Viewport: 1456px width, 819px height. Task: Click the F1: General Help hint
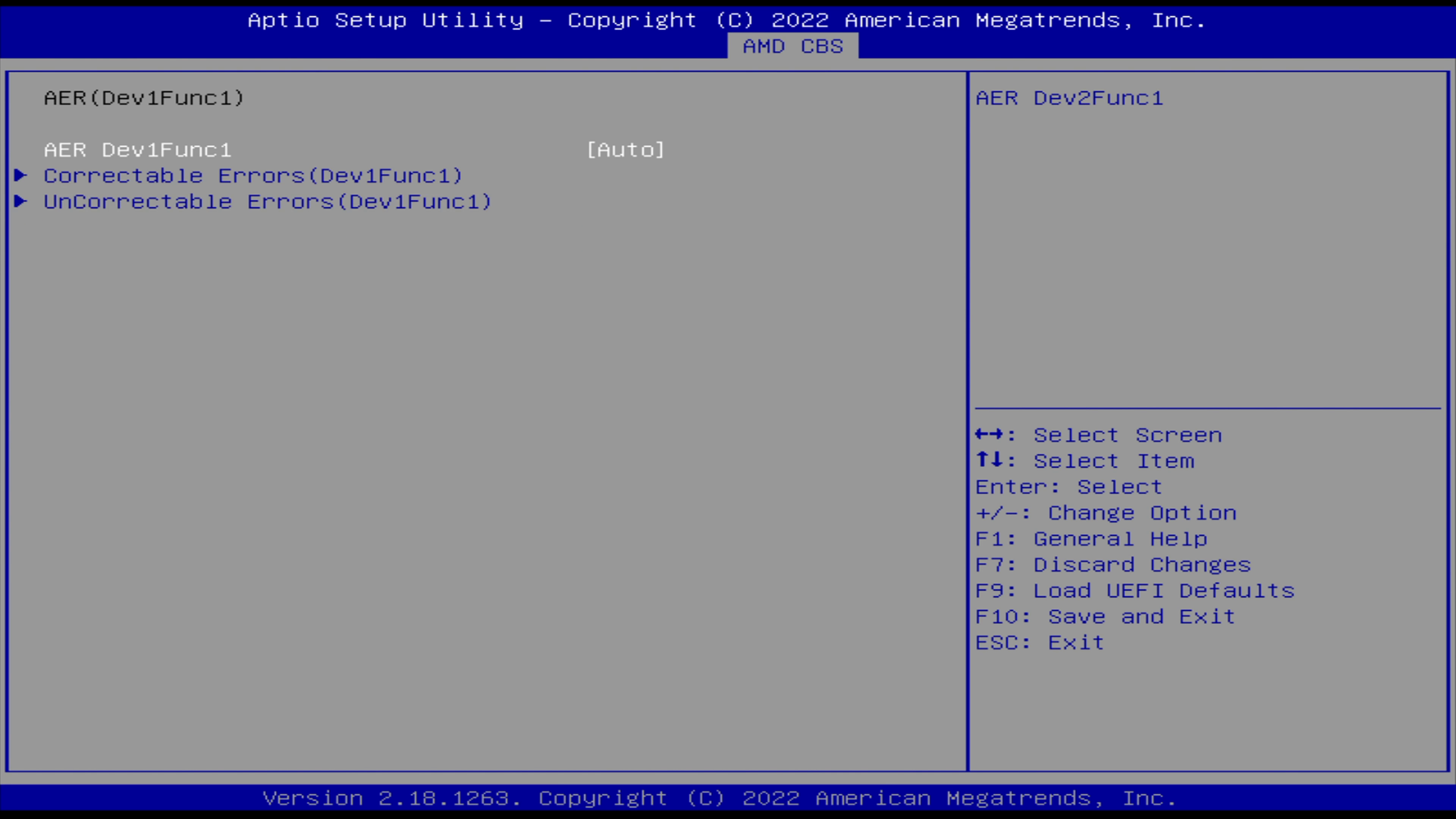coord(1092,539)
